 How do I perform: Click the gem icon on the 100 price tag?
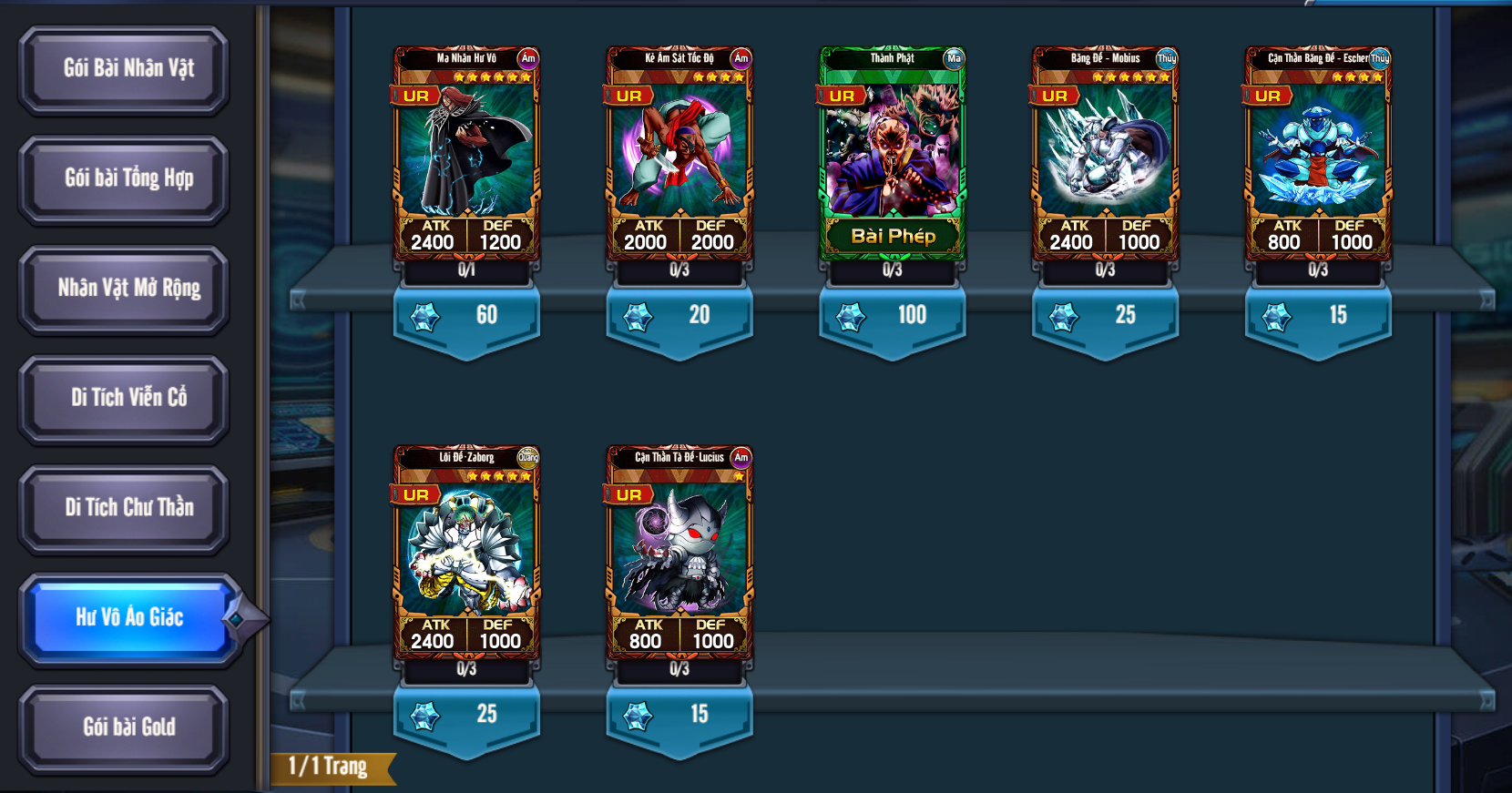[x=851, y=317]
